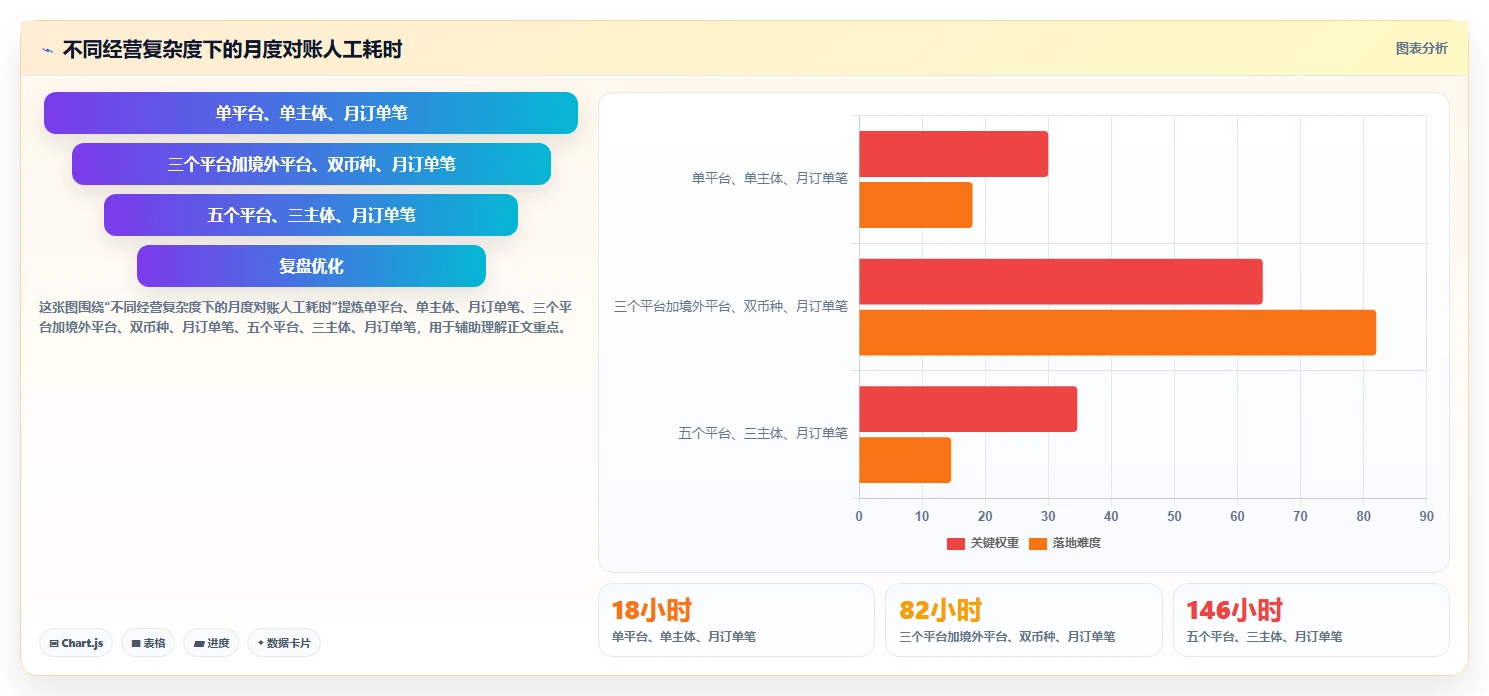Select the 单平台、单主体、月订单笔 gradient bar
Image resolution: width=1489 pixels, height=696 pixels.
tap(311, 113)
